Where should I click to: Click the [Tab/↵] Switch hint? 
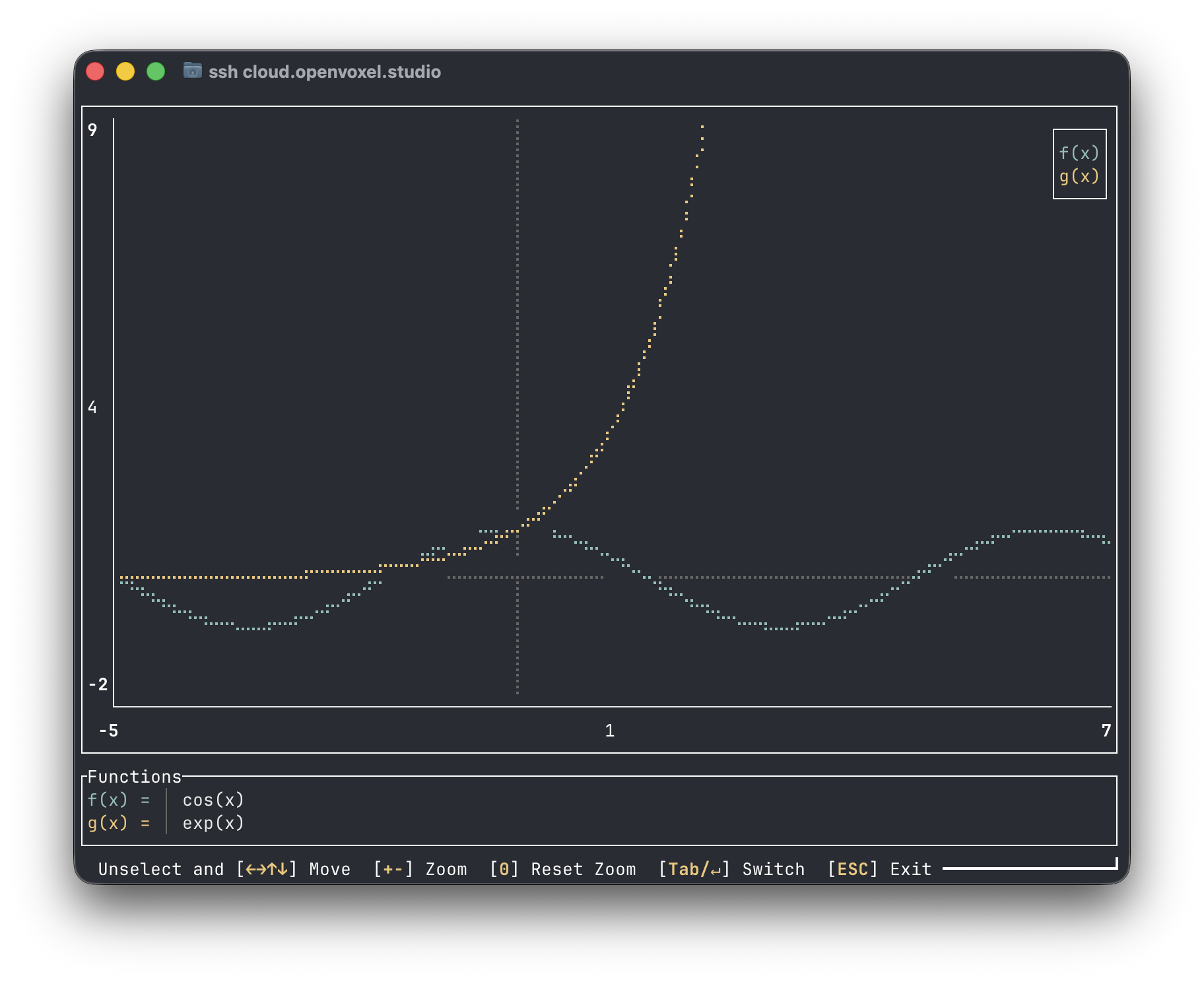731,869
